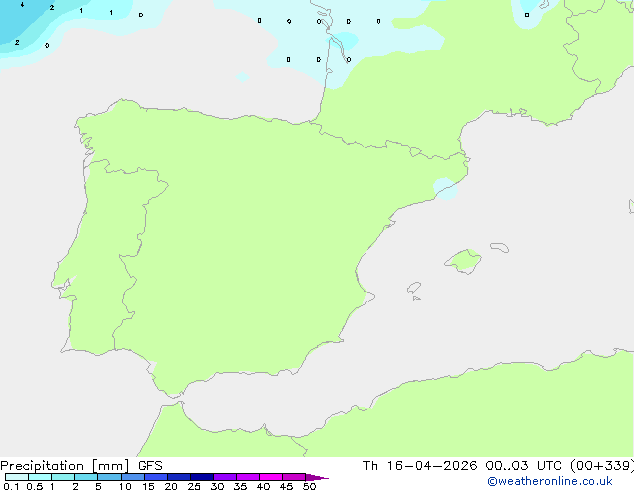
Task: Click legend value label '0.5'
Action: click(35, 486)
